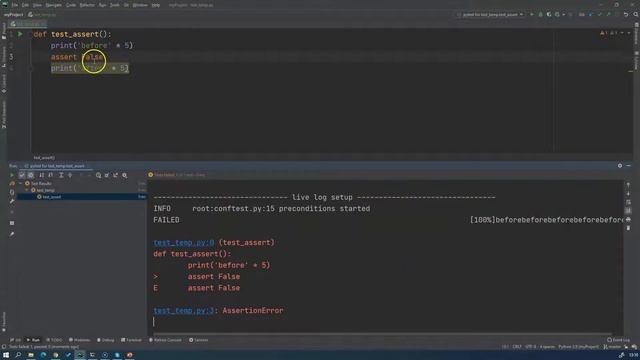
Task: Toggle scroll to end in console gutter
Action: 628,211
